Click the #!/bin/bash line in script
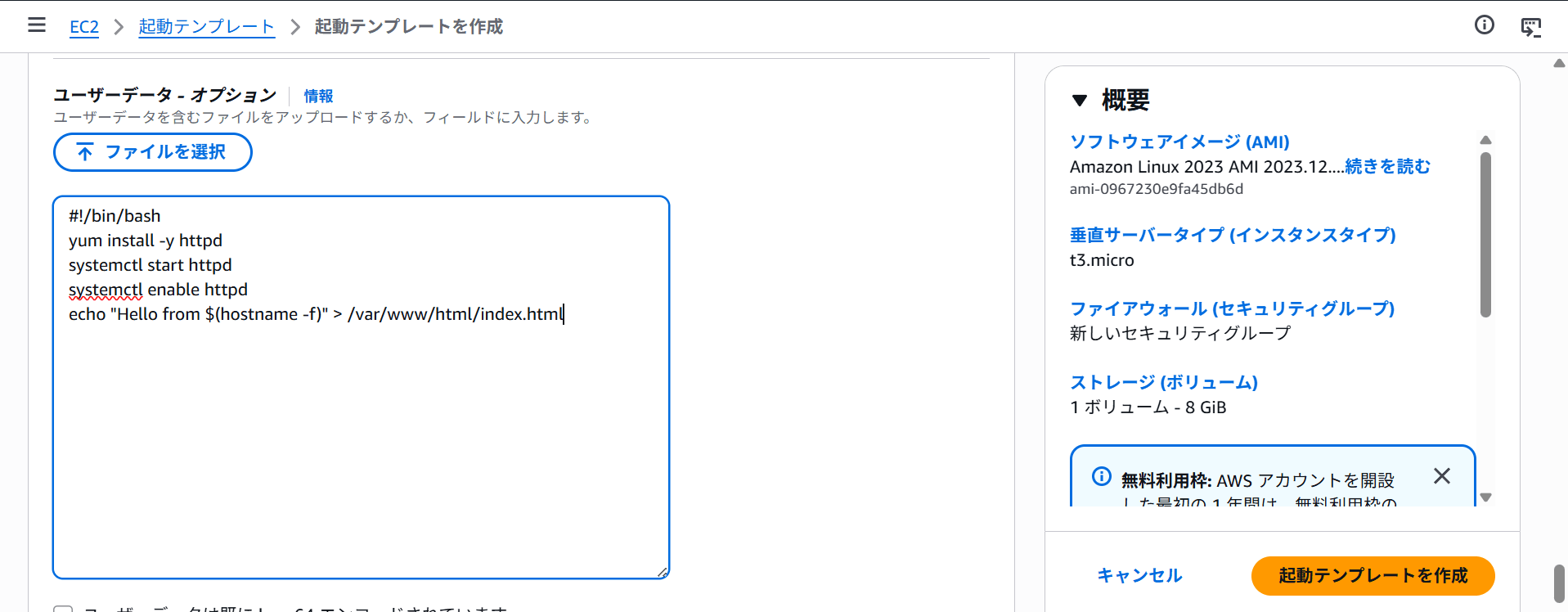The height and width of the screenshot is (612, 1568). click(x=115, y=216)
